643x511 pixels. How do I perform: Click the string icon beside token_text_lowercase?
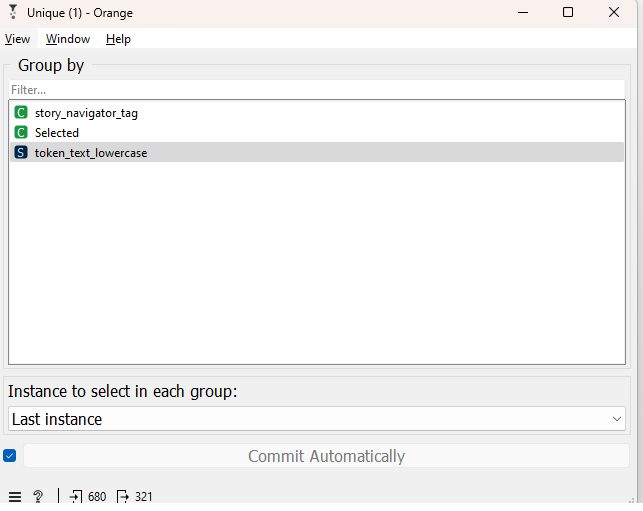pos(21,153)
